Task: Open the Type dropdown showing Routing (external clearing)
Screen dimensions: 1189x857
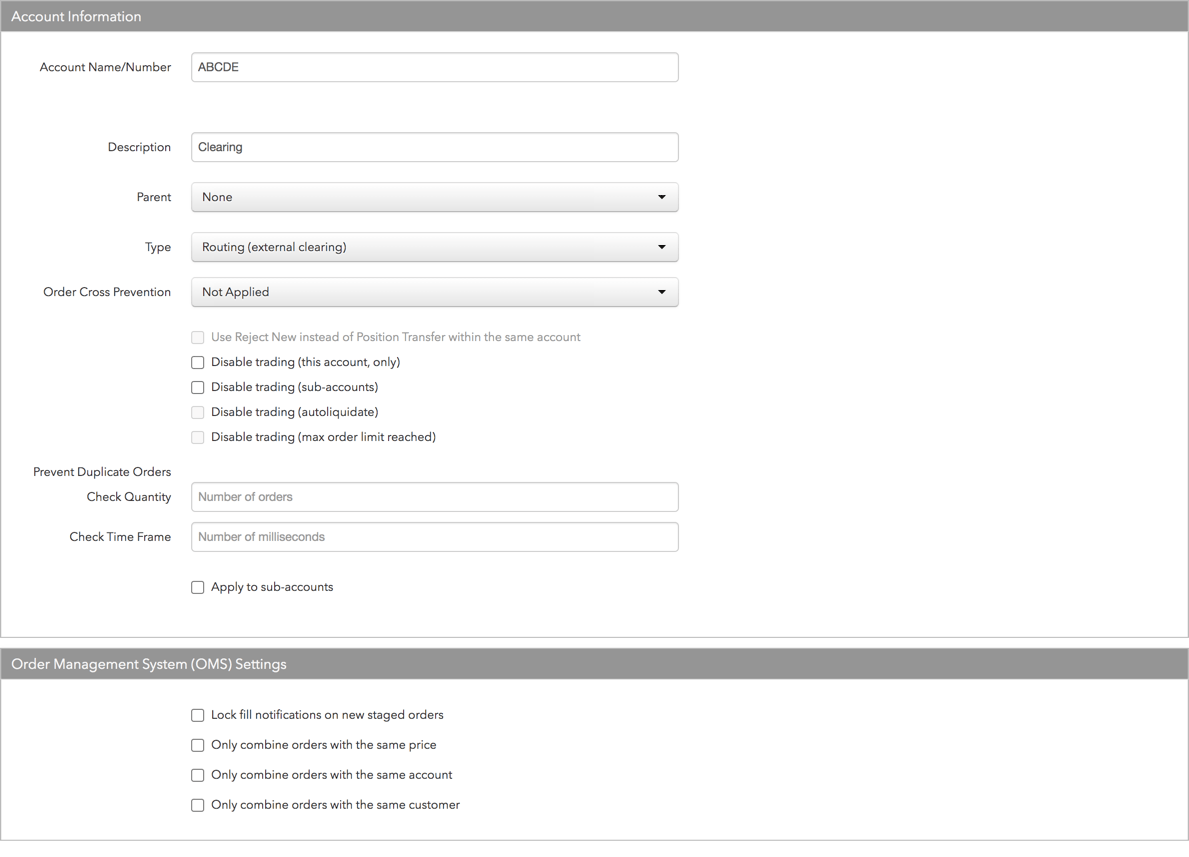Action: [435, 247]
